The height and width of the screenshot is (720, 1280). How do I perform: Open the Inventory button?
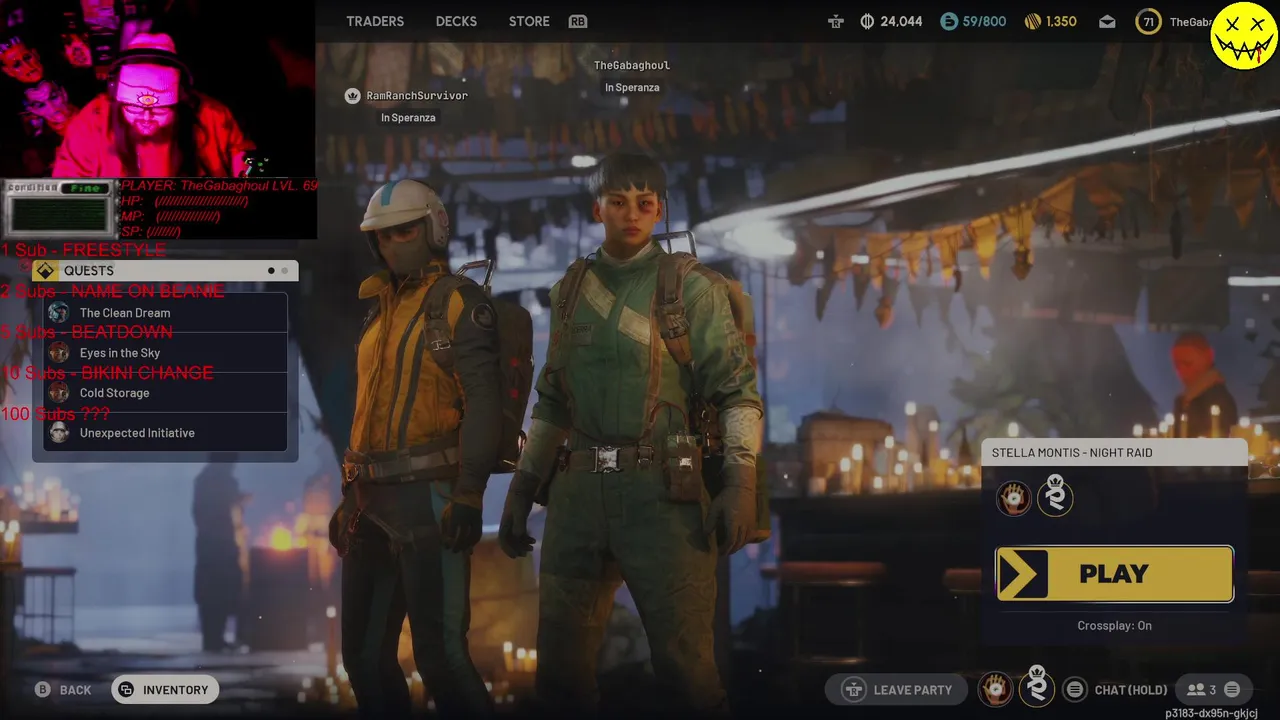click(x=165, y=690)
